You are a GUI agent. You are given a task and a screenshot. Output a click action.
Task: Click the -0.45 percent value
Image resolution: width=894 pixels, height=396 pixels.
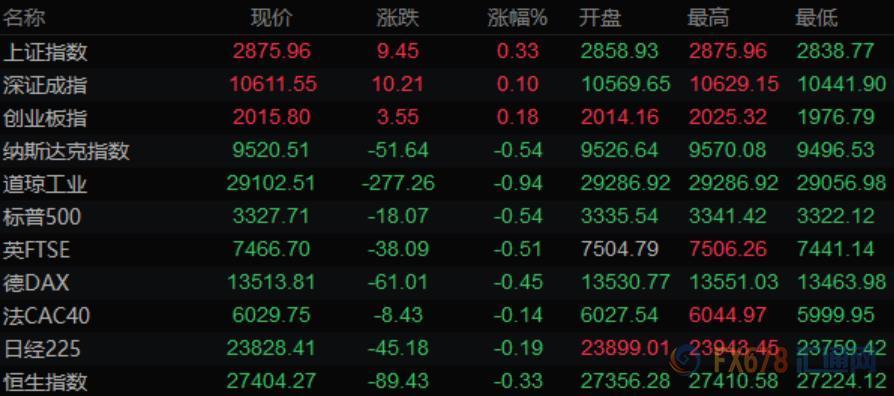point(517,283)
